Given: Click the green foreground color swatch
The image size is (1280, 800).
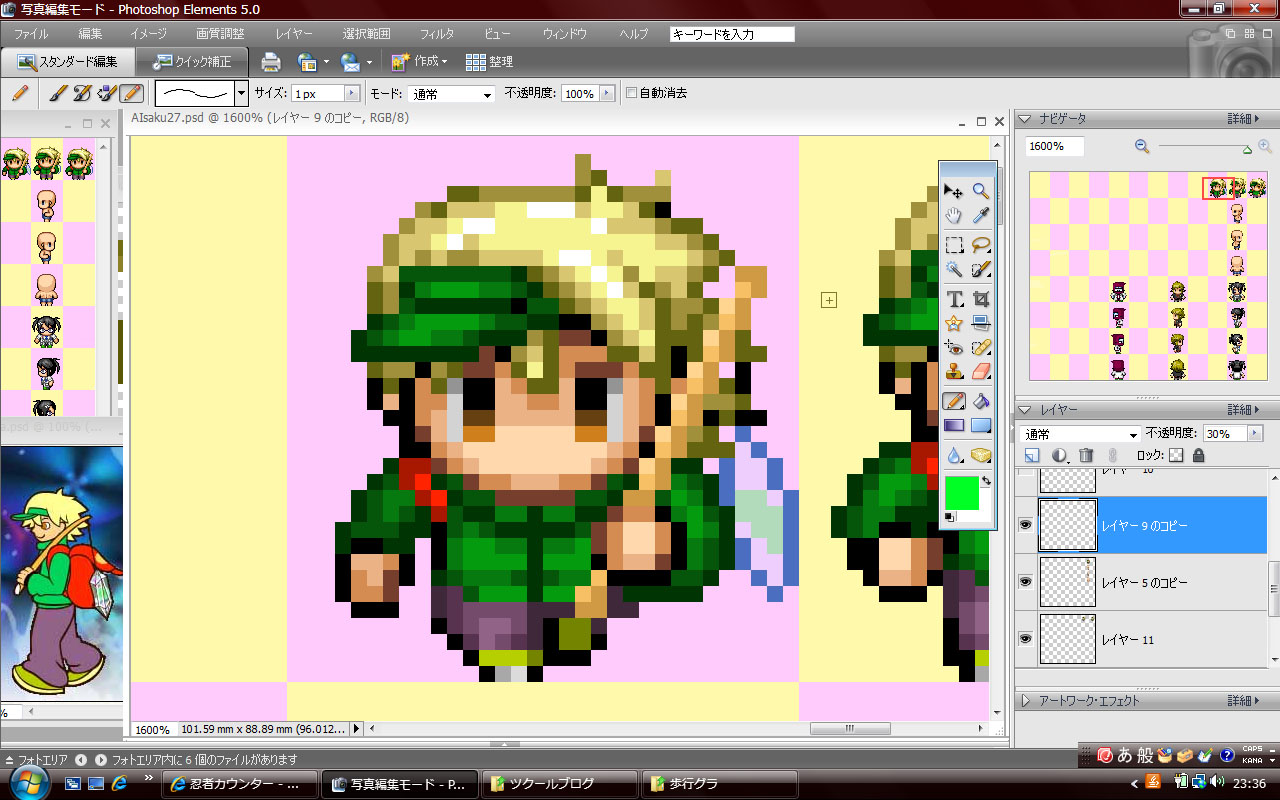Looking at the screenshot, I should click(961, 493).
